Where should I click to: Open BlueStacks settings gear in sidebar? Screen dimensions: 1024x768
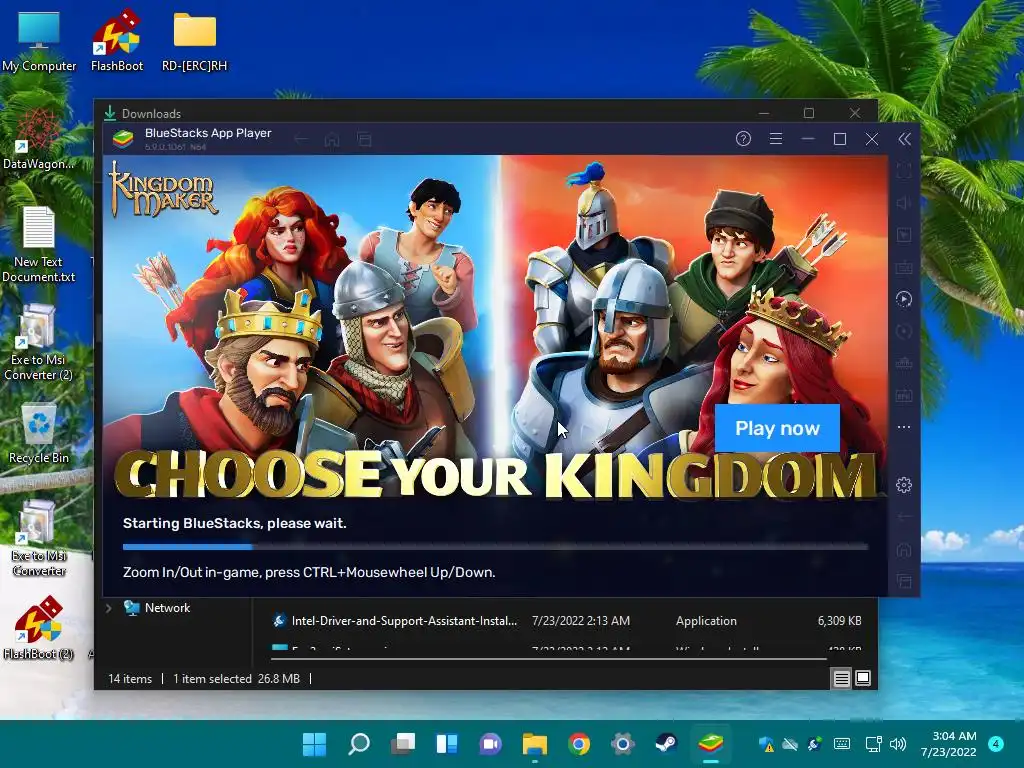pos(904,485)
